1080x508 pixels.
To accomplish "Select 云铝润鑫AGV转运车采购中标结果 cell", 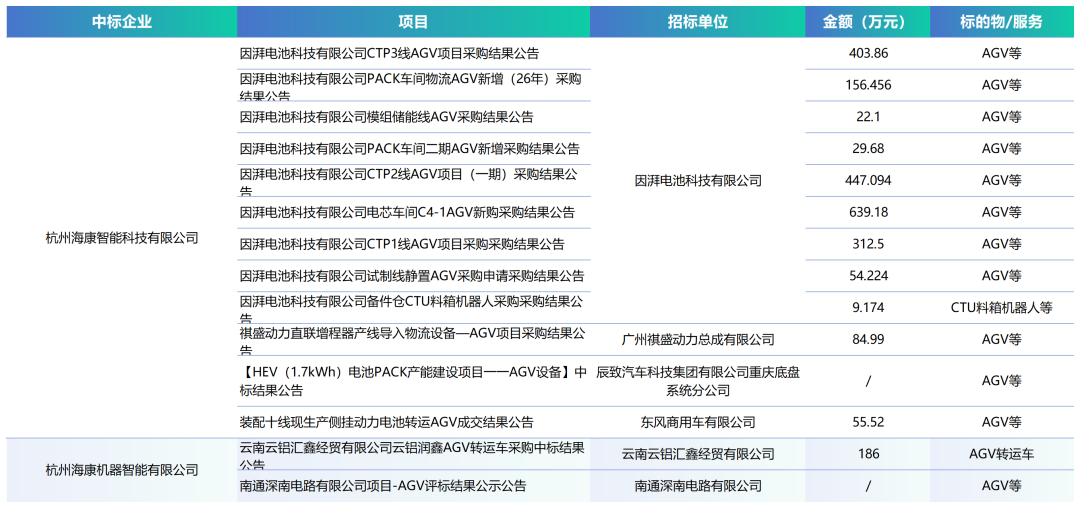I will (x=413, y=454).
